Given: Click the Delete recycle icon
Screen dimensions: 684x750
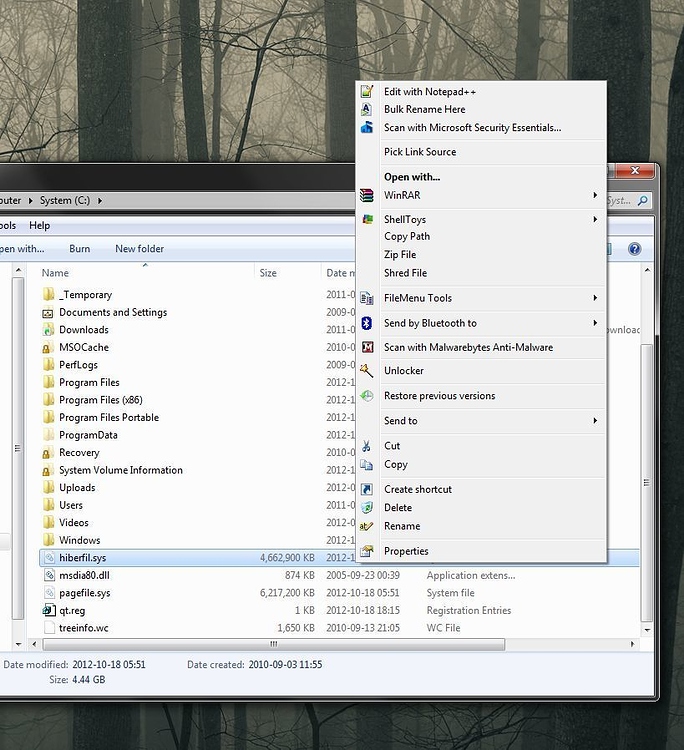Looking at the screenshot, I should coord(367,507).
